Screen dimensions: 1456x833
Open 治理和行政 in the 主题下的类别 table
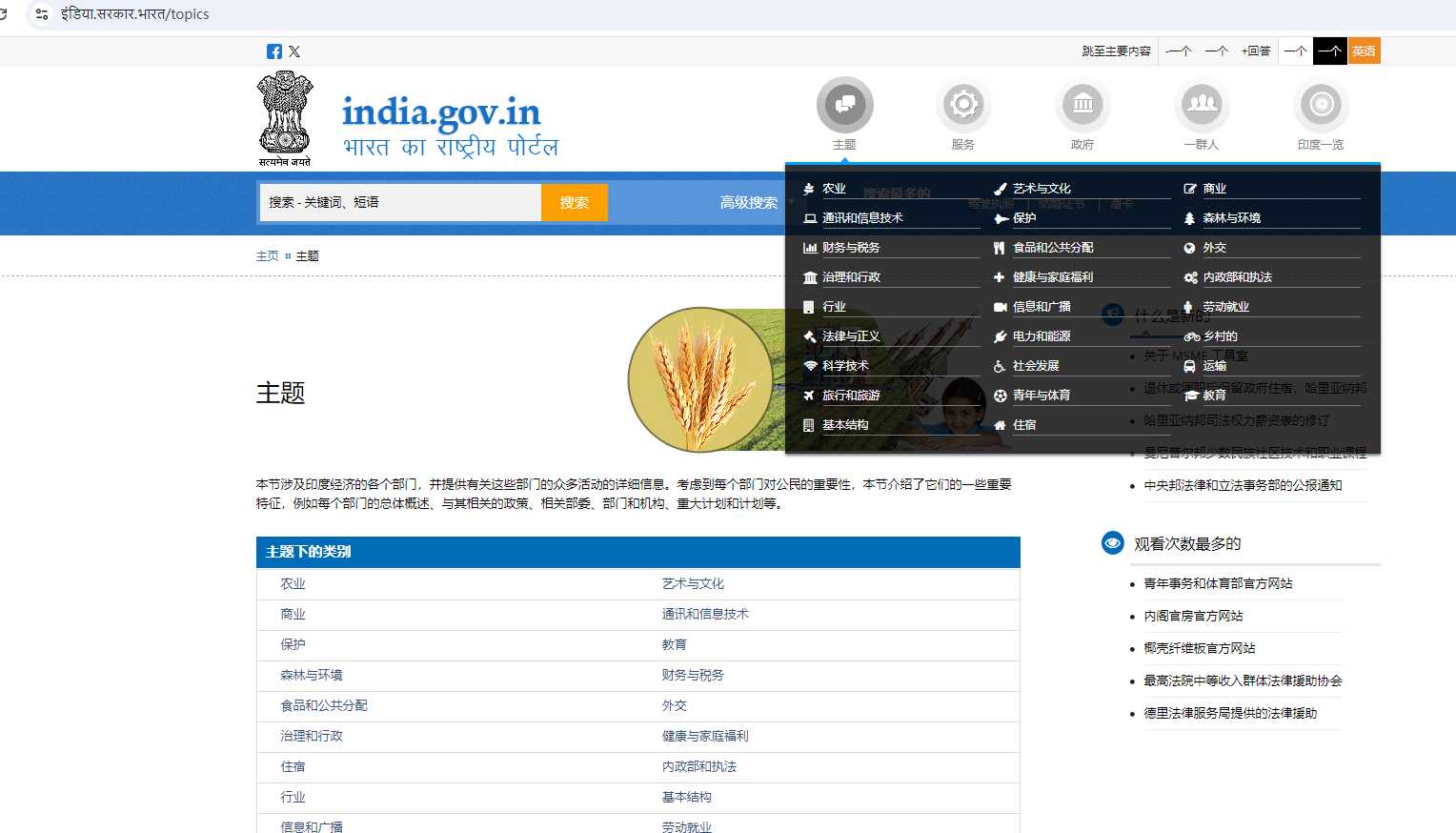point(312,737)
